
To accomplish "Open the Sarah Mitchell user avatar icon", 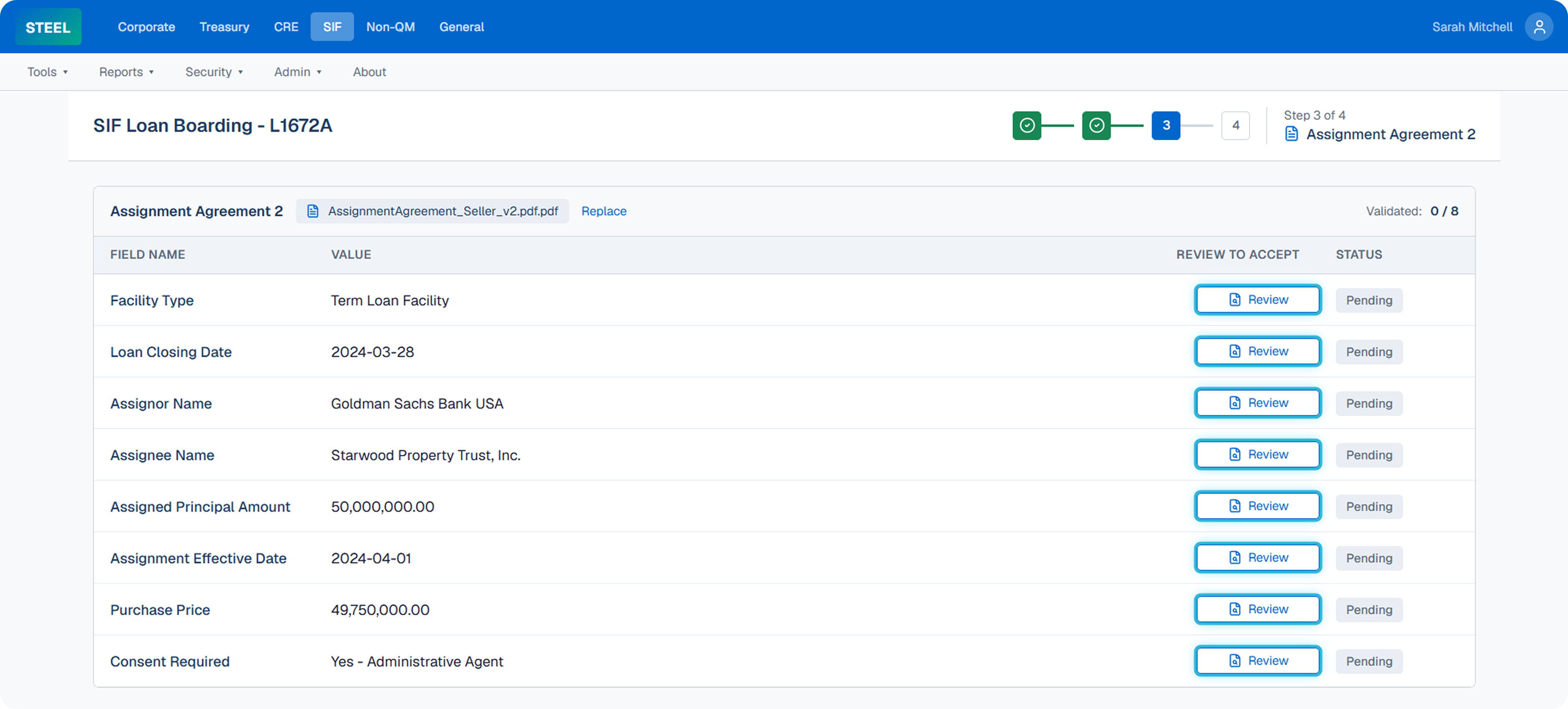I will [x=1538, y=27].
